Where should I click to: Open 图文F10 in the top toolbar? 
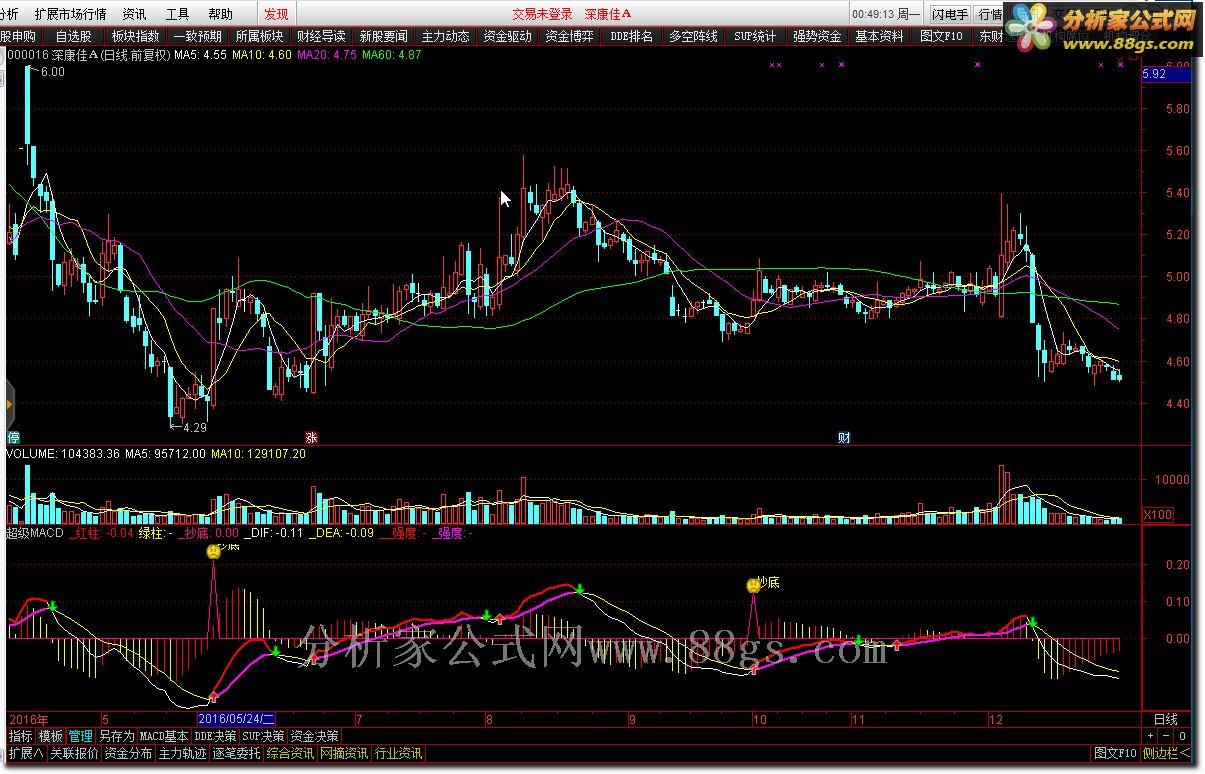(941, 36)
